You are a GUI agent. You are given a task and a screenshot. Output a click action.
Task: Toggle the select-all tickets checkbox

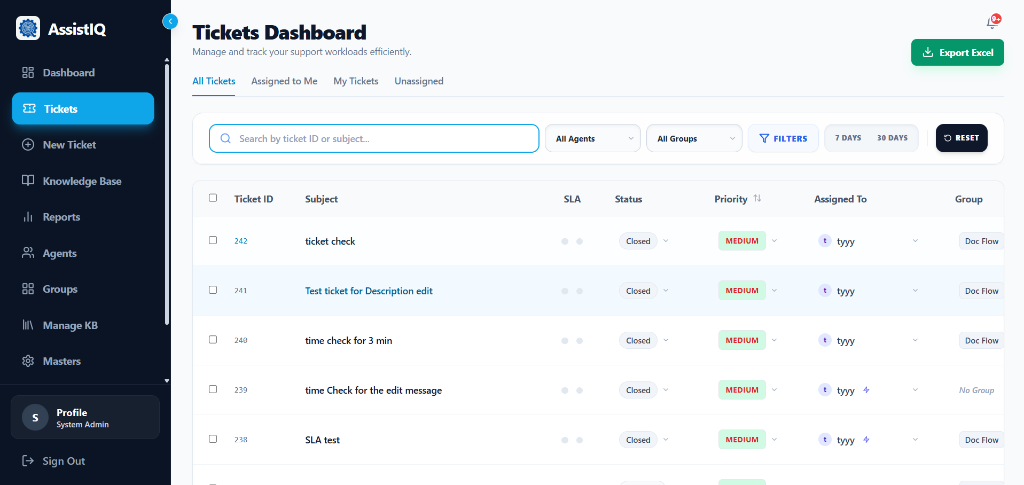click(213, 198)
